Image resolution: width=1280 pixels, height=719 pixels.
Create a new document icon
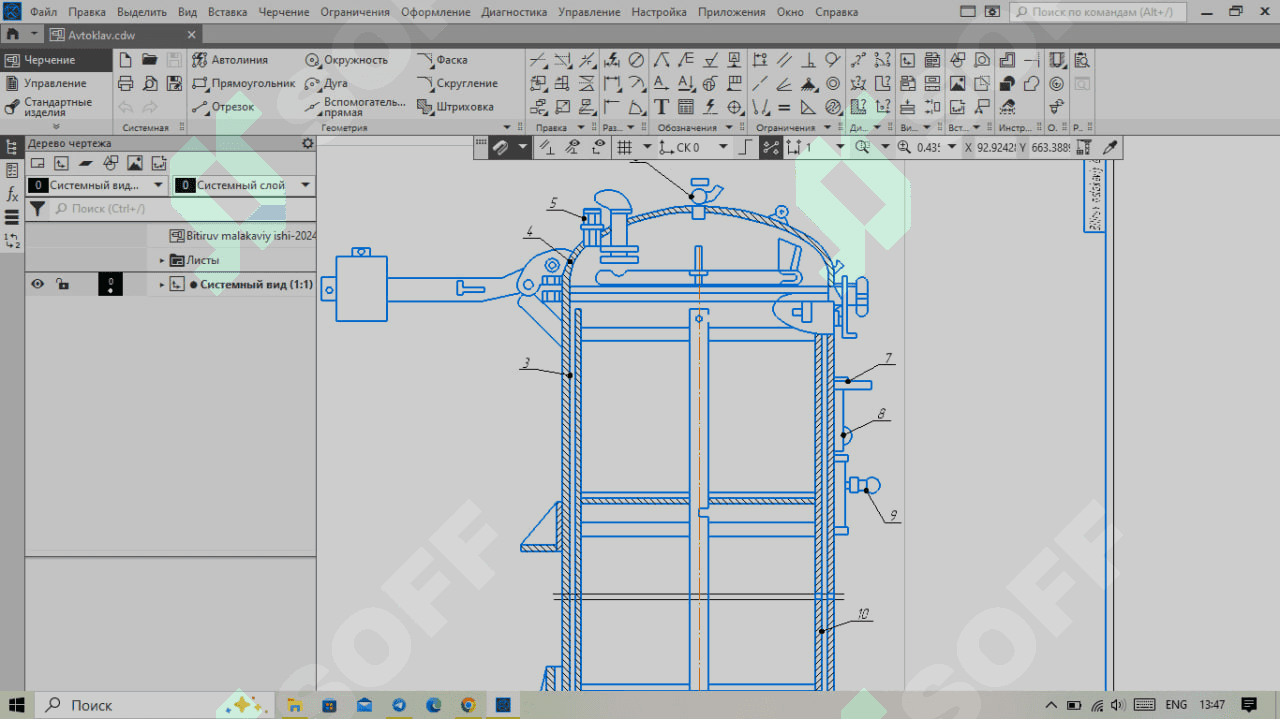[125, 60]
